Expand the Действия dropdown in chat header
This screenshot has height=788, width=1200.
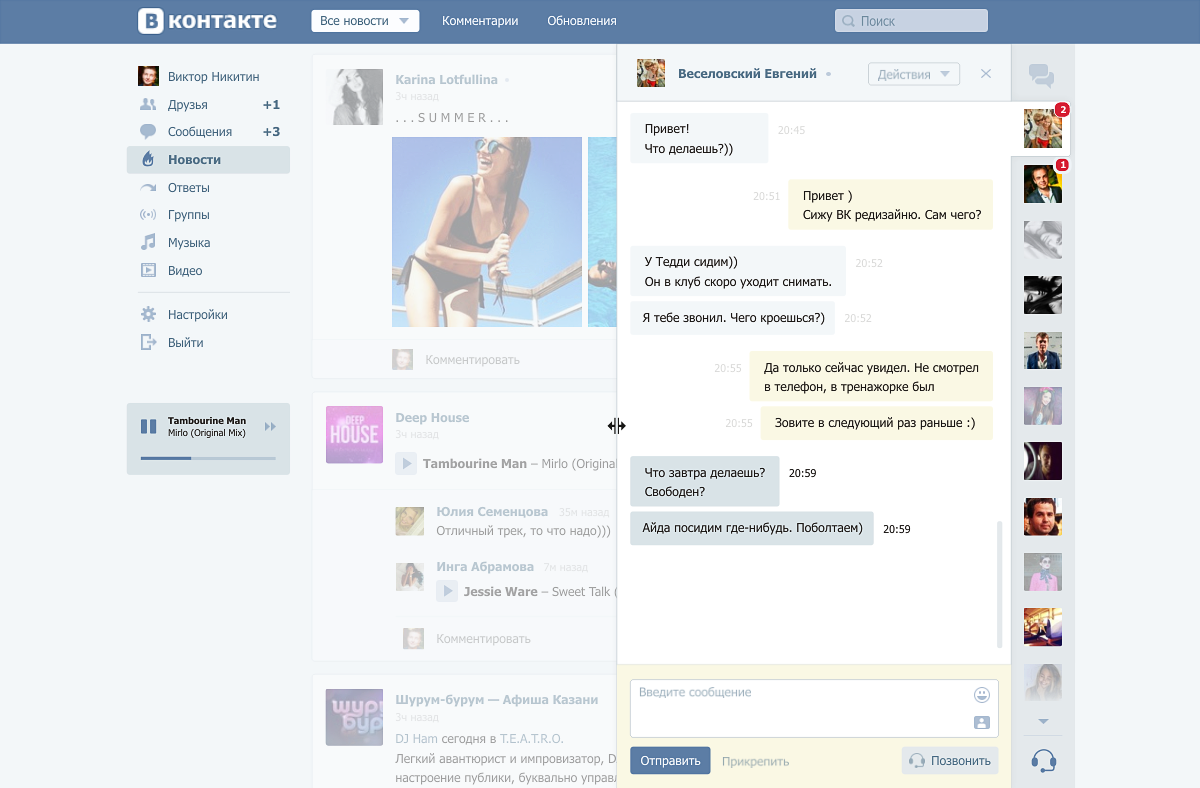click(914, 74)
